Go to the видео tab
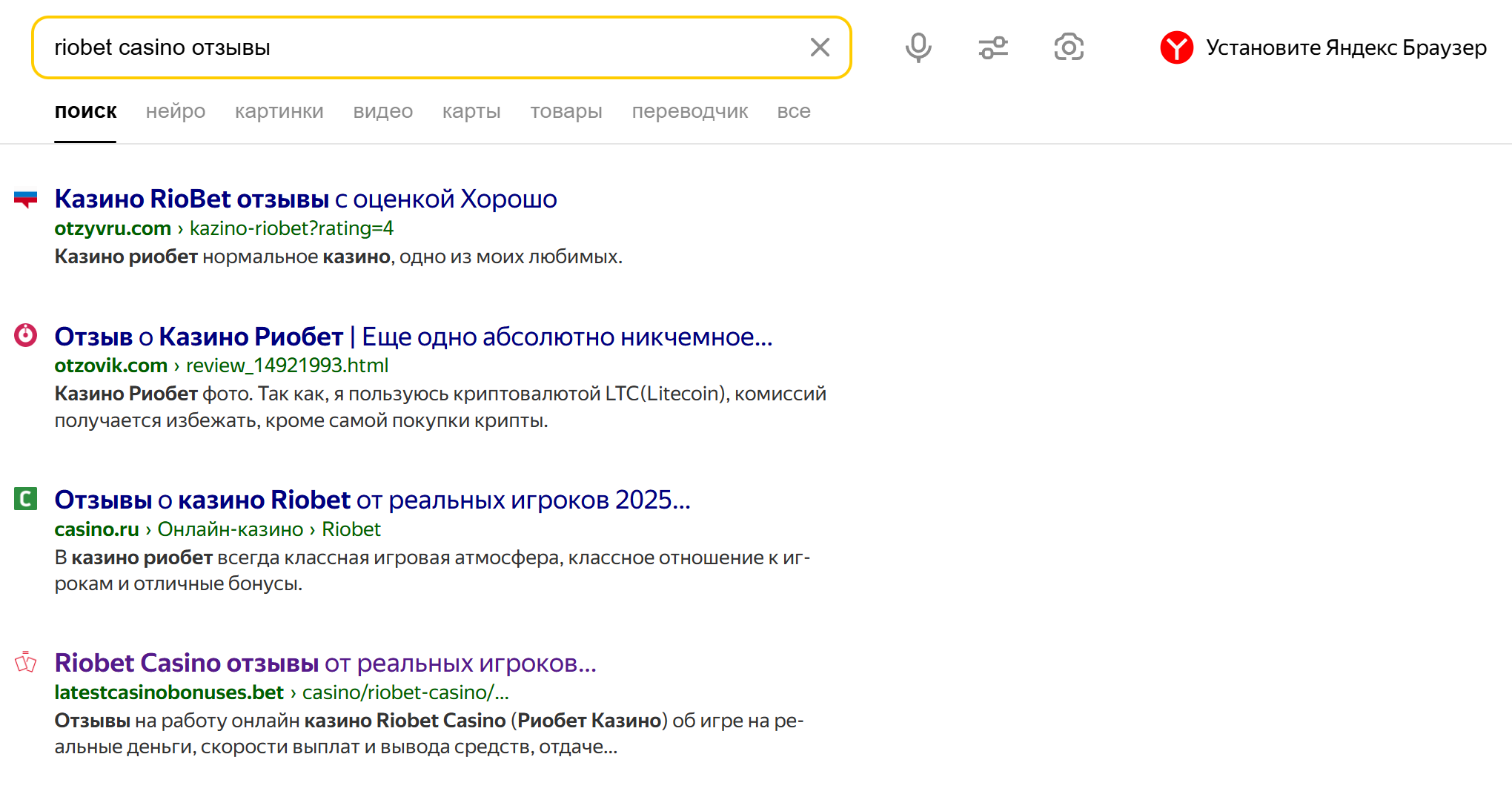 (x=382, y=111)
